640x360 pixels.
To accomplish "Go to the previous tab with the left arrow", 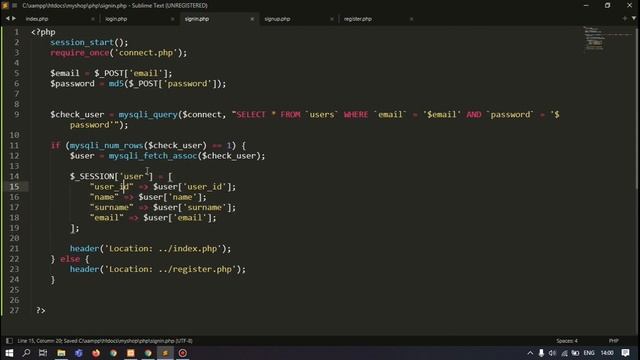I will coord(7,18).
